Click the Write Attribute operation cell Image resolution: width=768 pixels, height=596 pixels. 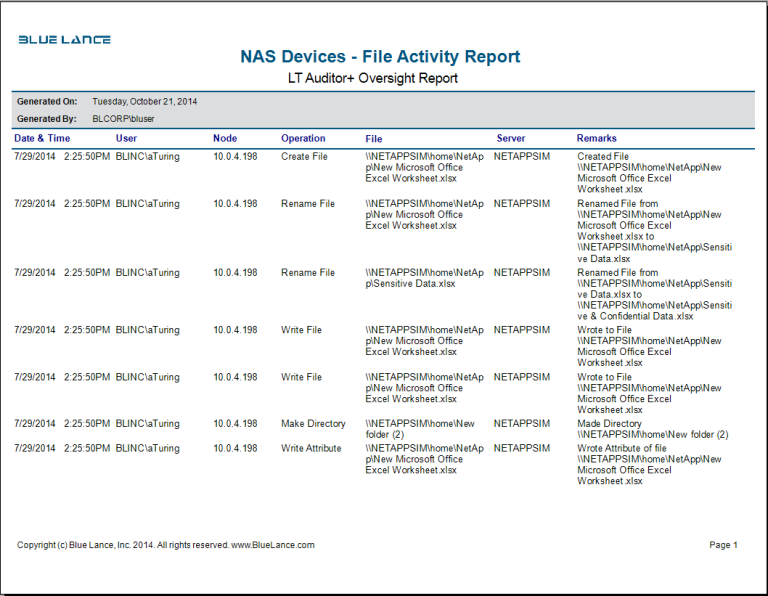(311, 449)
